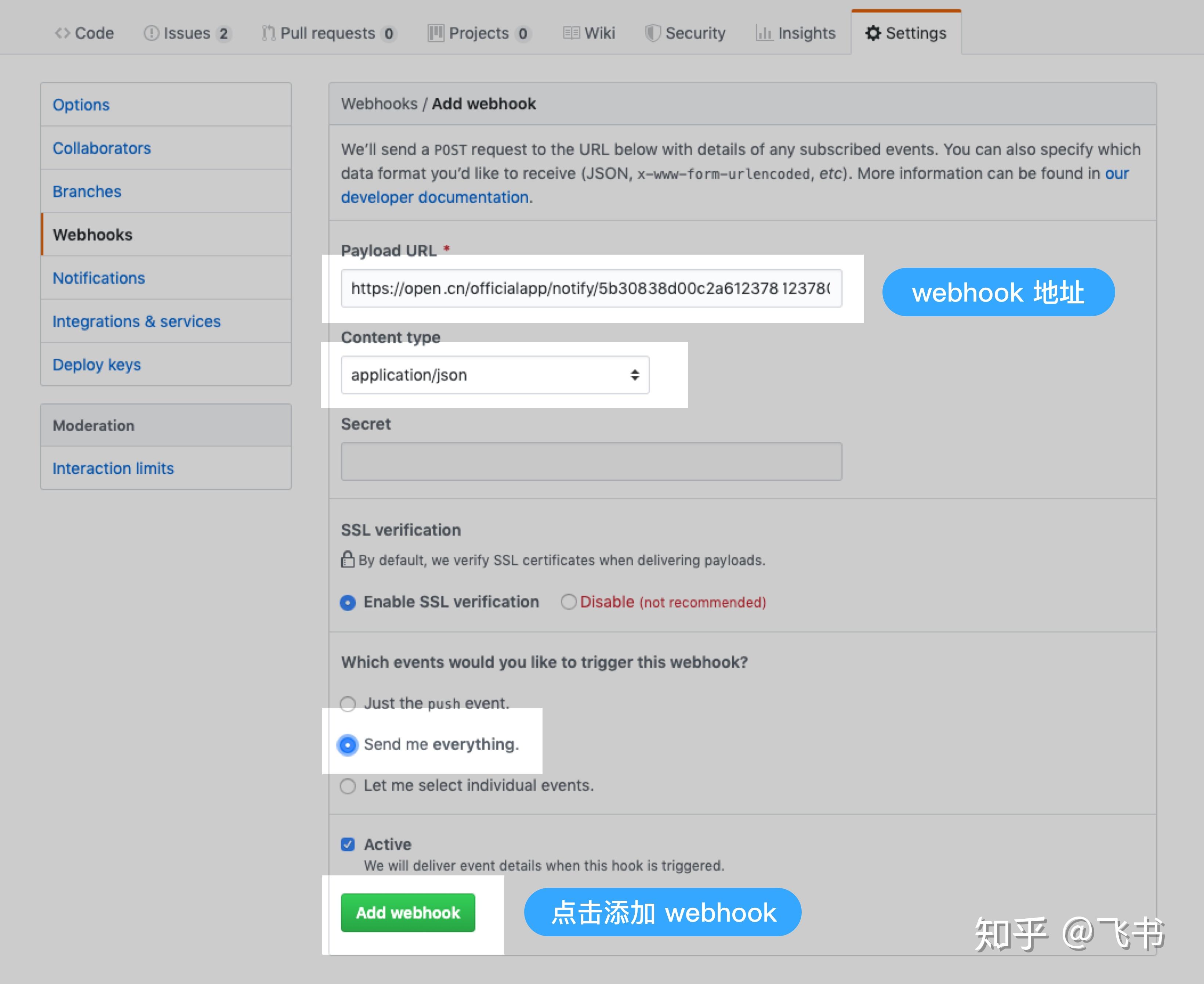The height and width of the screenshot is (984, 1204).
Task: Click the Pull requests branch icon
Action: (x=268, y=33)
